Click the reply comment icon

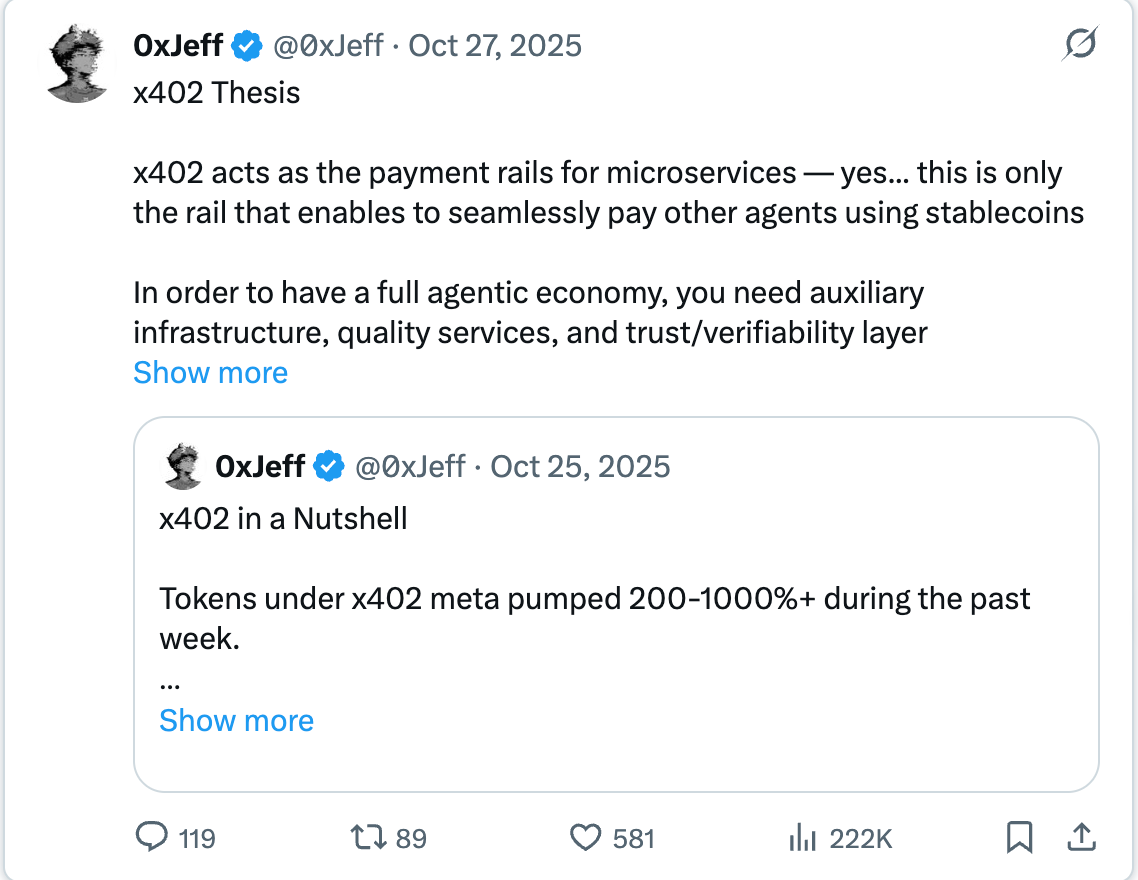(150, 837)
